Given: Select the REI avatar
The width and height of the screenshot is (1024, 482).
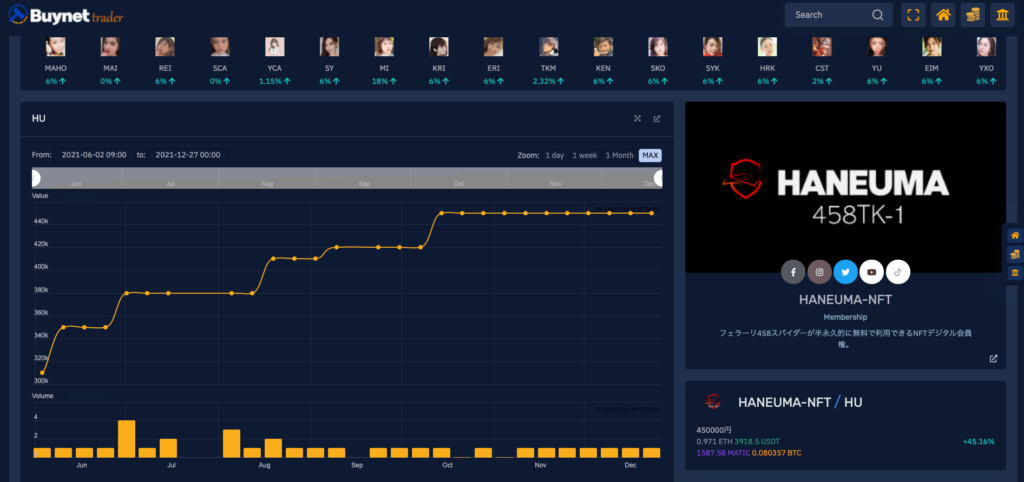Looking at the screenshot, I should click(165, 46).
